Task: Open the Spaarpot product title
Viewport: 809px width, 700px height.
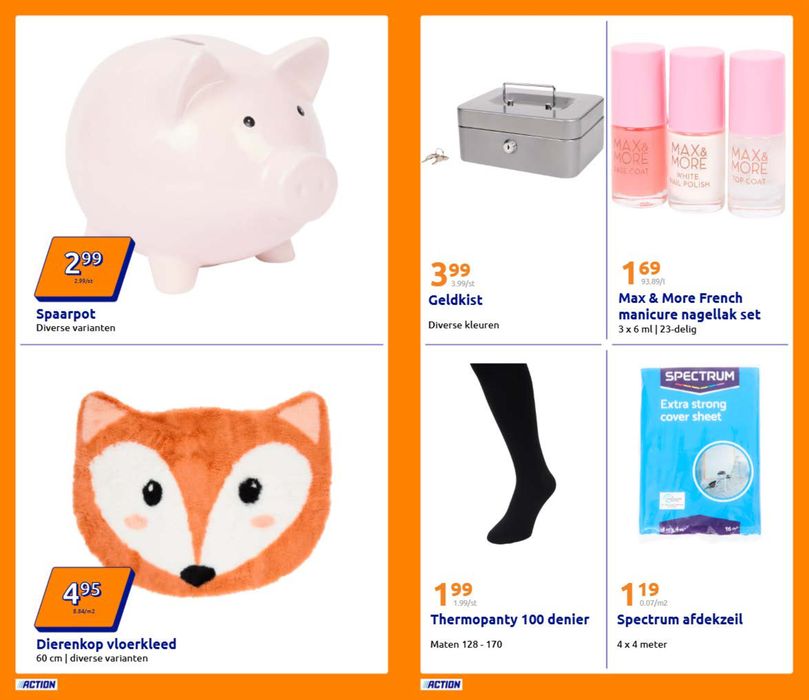Action: (x=66, y=314)
